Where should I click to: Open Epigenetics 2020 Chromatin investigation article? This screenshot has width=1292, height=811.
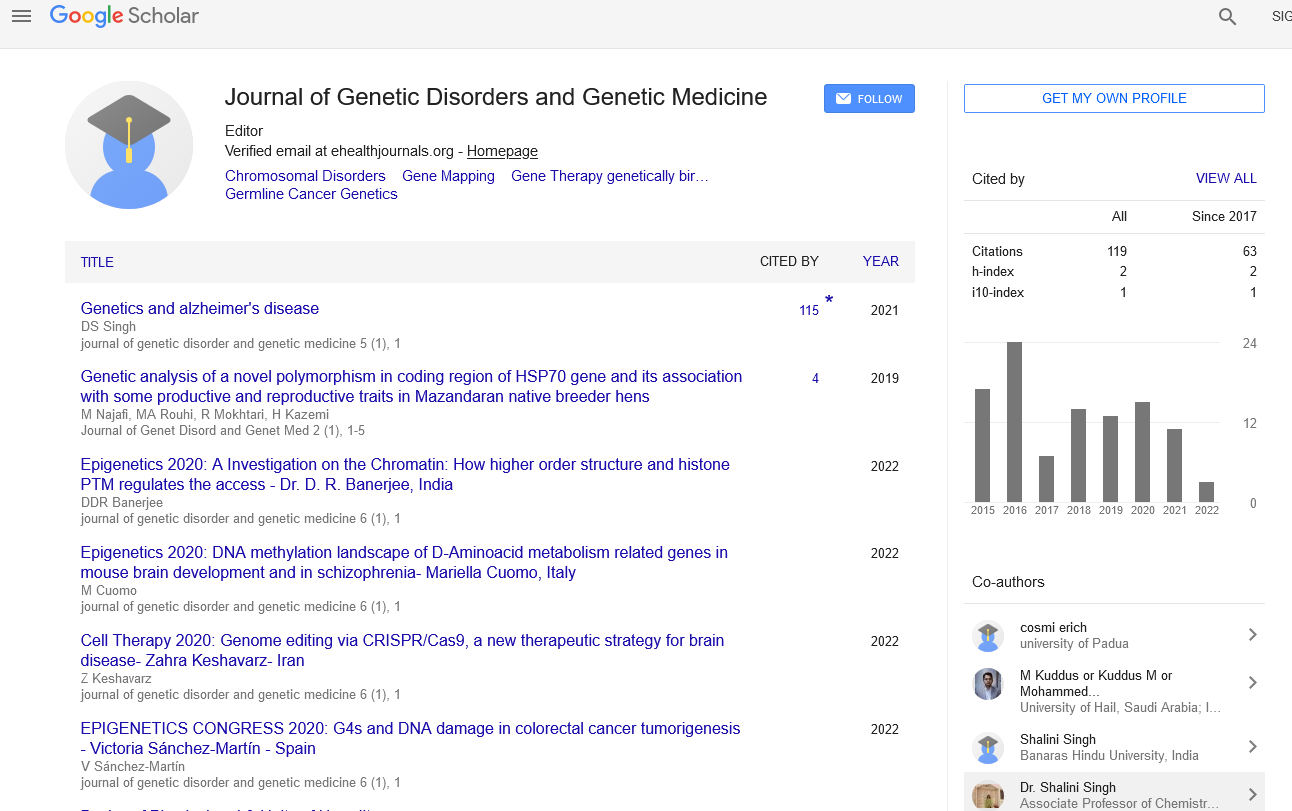tap(405, 474)
